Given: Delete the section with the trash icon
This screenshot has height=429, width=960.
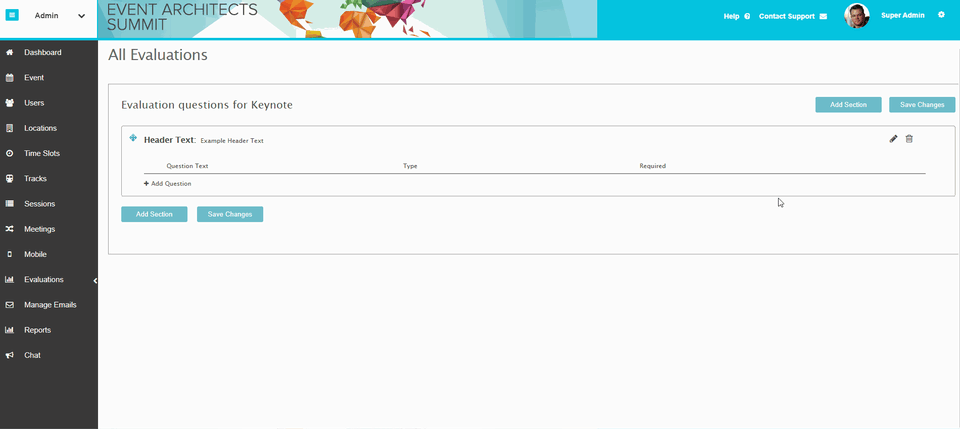Looking at the screenshot, I should (x=909, y=139).
